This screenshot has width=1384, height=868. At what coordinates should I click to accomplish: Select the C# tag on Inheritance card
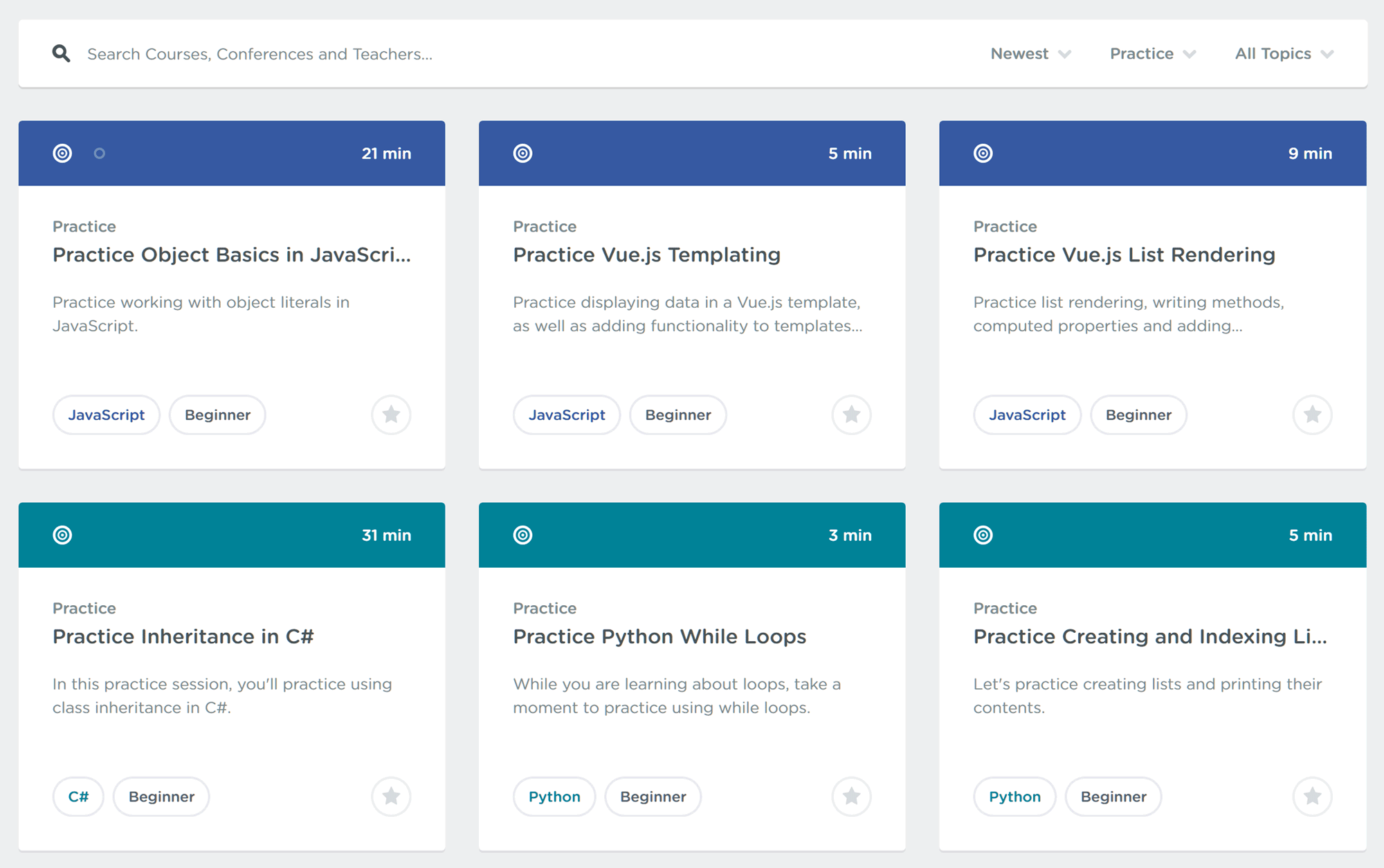tap(78, 797)
